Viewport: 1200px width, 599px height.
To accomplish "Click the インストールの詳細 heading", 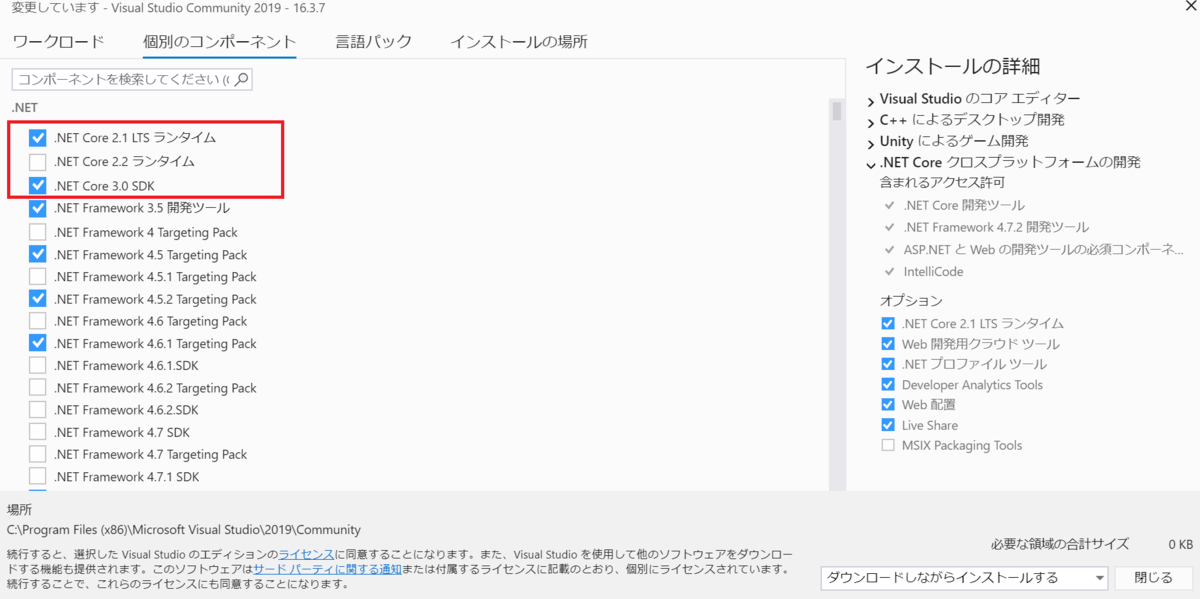I will tap(952, 66).
